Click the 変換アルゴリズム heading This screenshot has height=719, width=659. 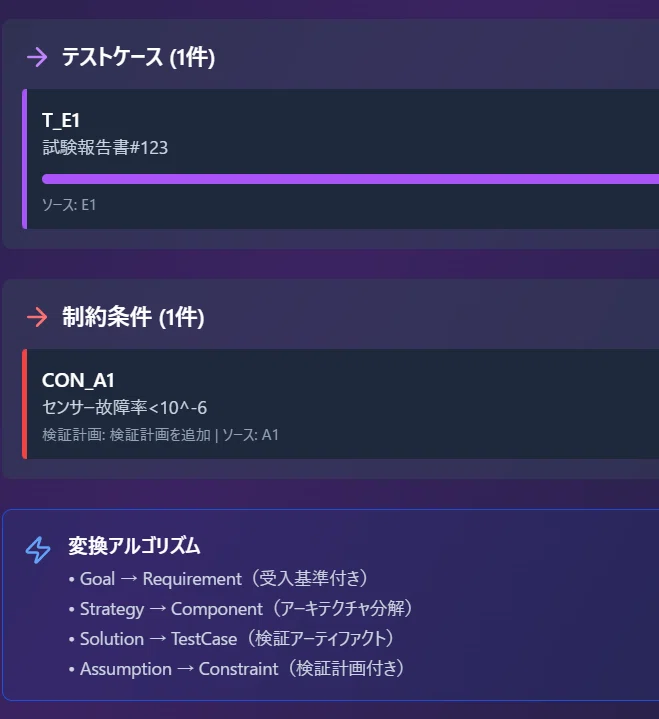134,546
